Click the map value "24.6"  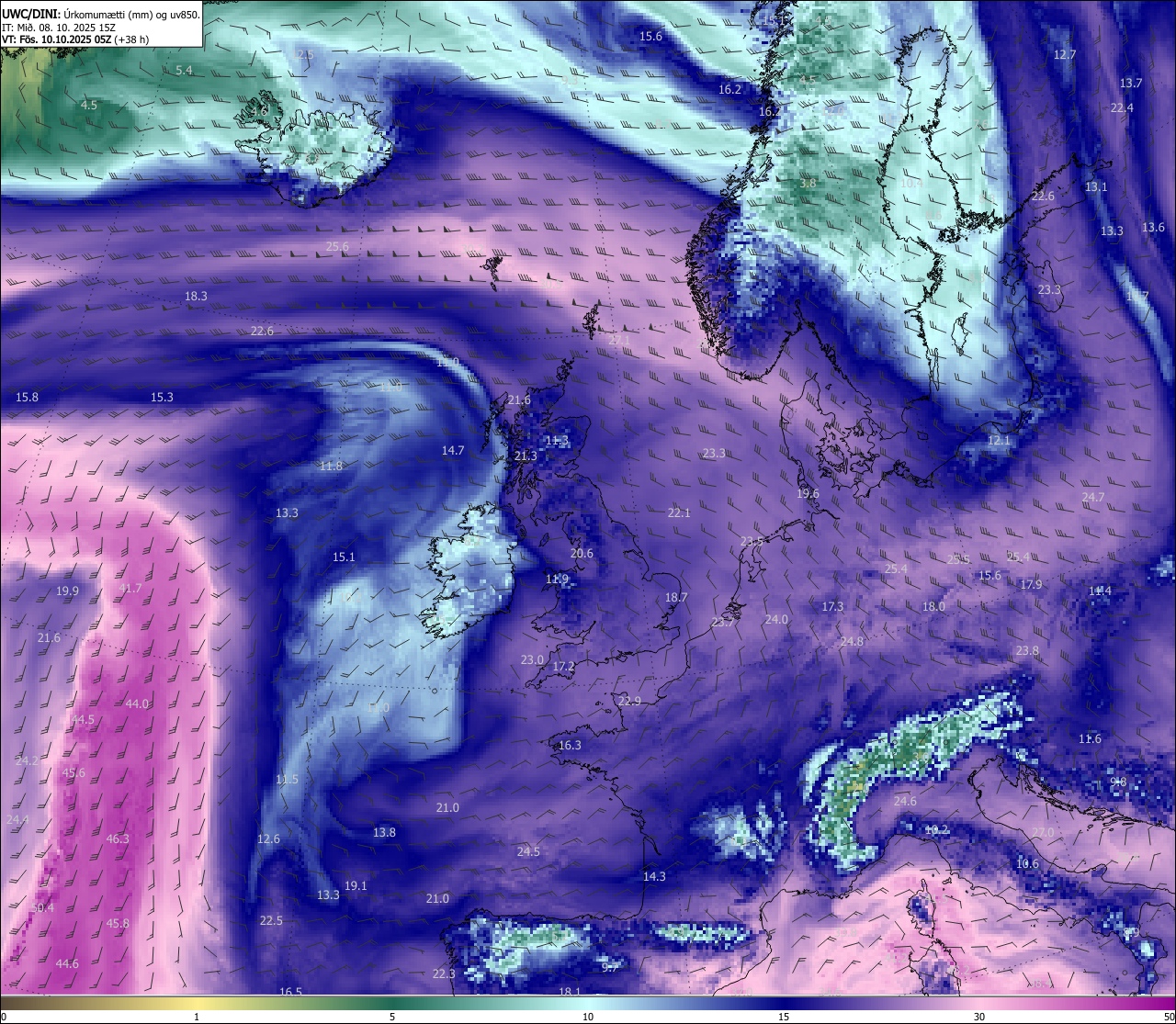coord(905,802)
